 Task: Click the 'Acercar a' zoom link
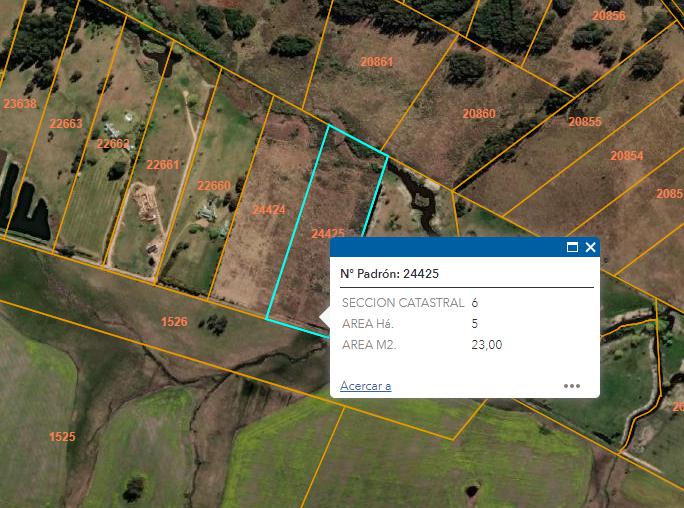tap(366, 386)
